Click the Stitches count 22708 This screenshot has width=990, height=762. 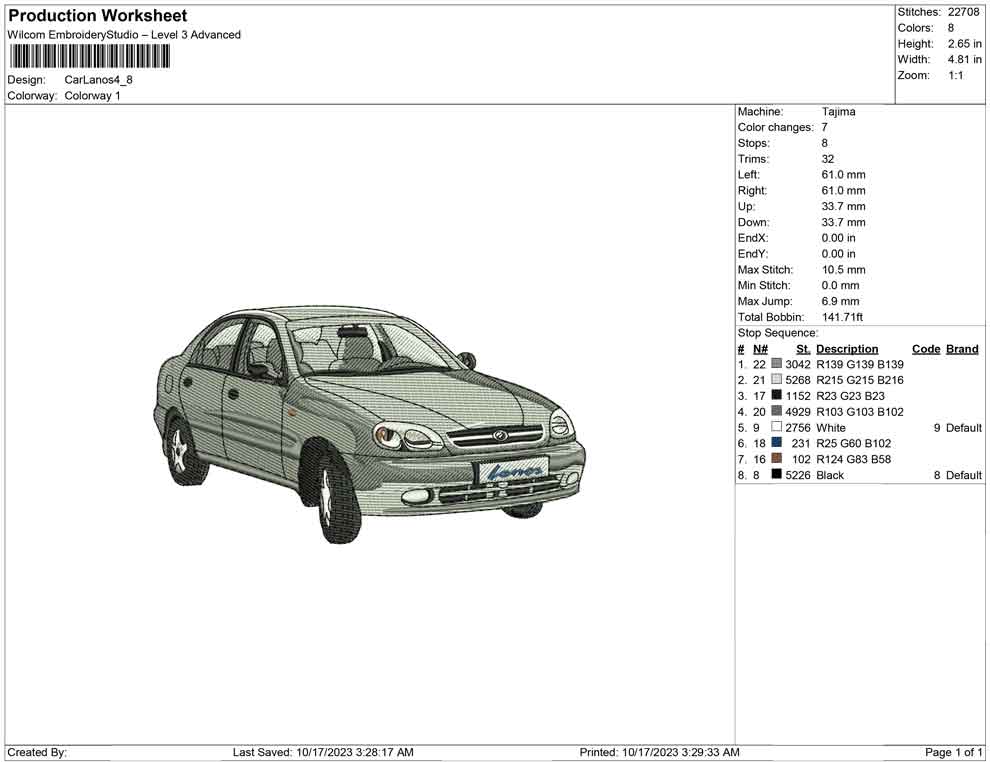point(963,12)
